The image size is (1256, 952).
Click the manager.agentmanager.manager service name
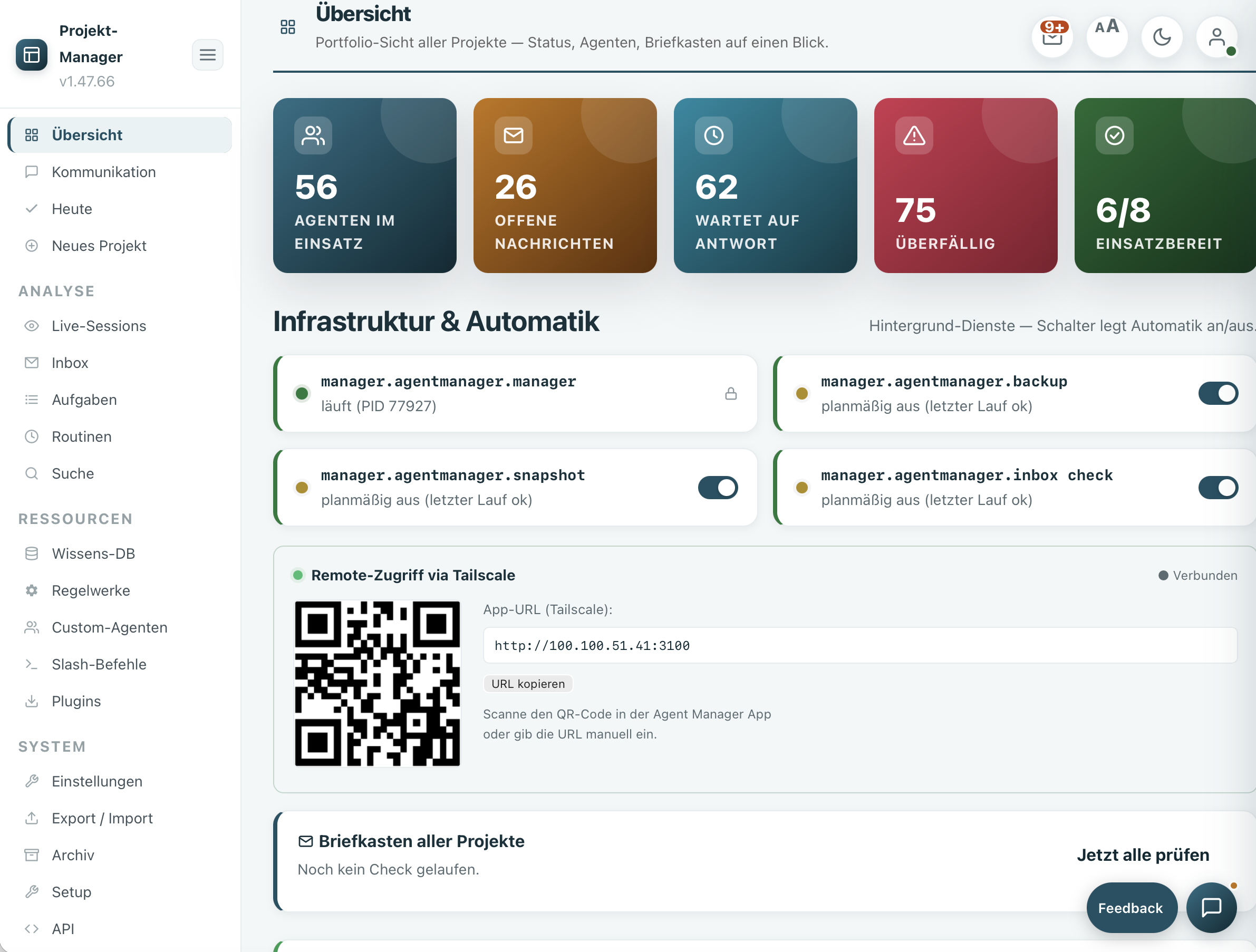(x=449, y=382)
